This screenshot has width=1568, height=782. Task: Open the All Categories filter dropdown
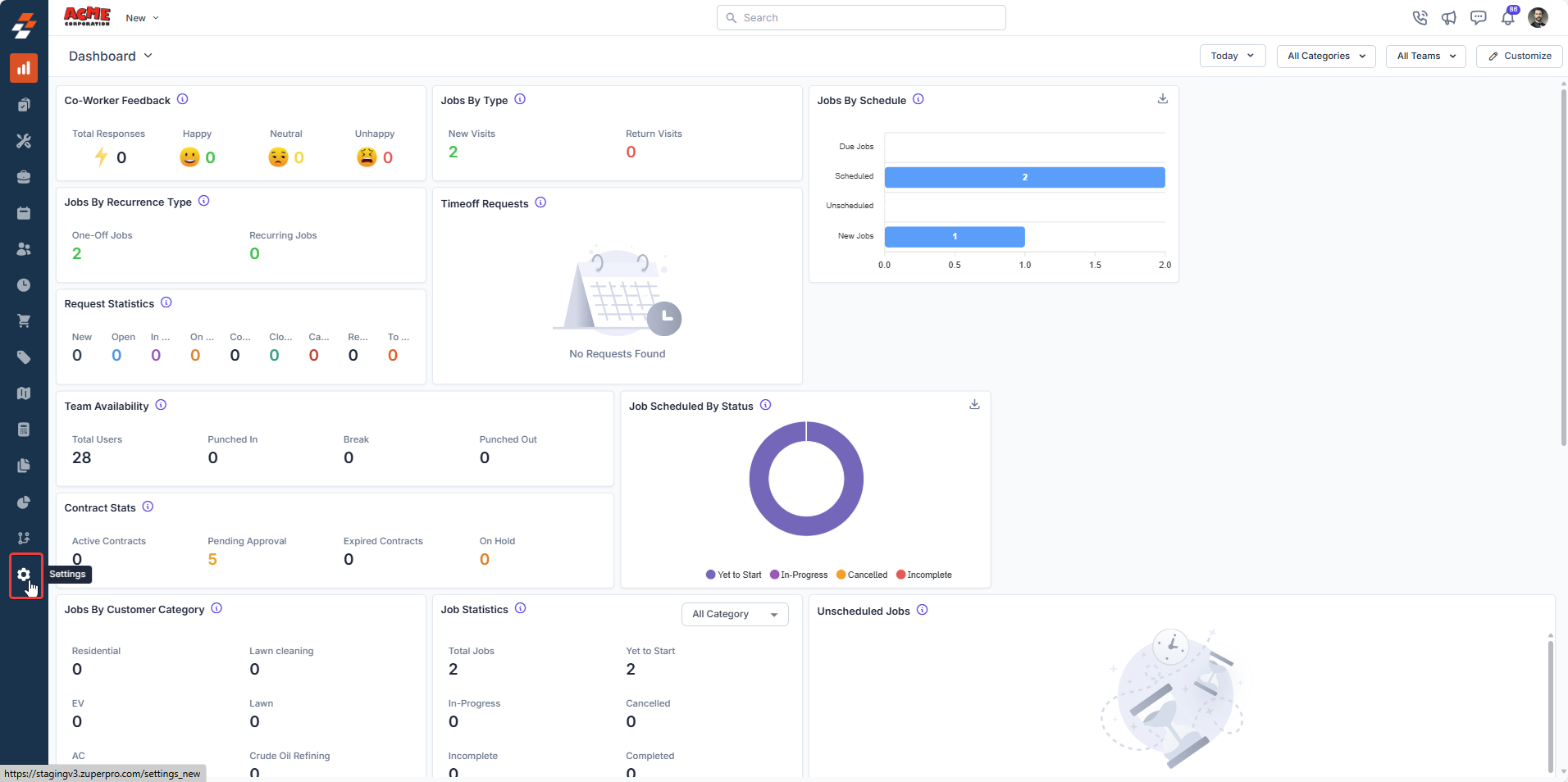(x=1326, y=56)
